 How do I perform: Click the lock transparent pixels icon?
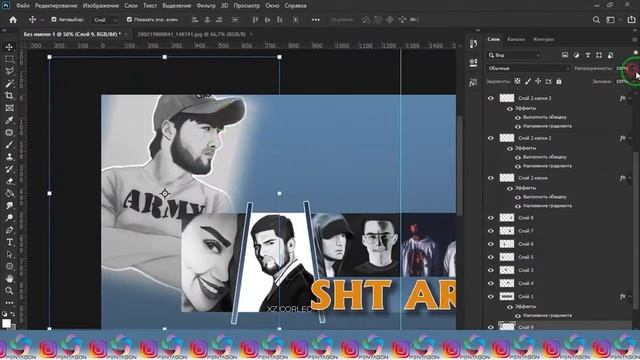click(x=517, y=81)
